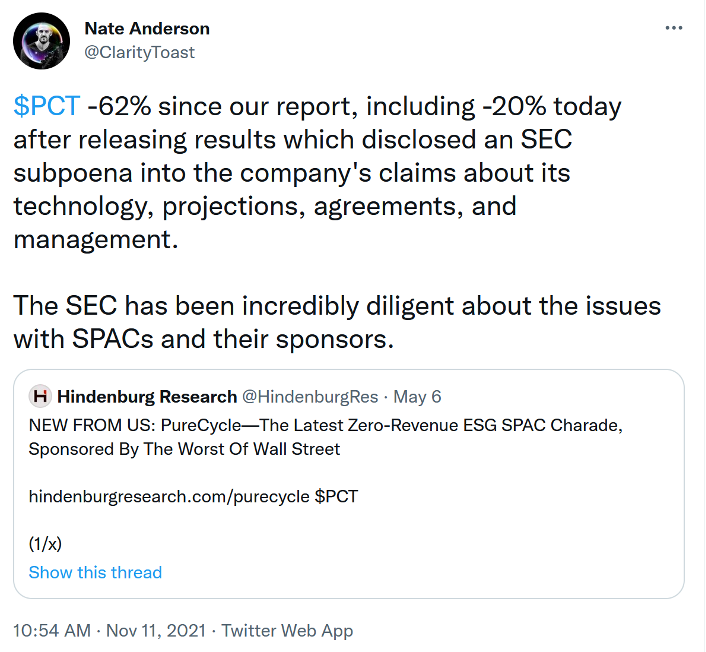Open the three-dot more options menu
The width and height of the screenshot is (706, 652).
tap(674, 28)
